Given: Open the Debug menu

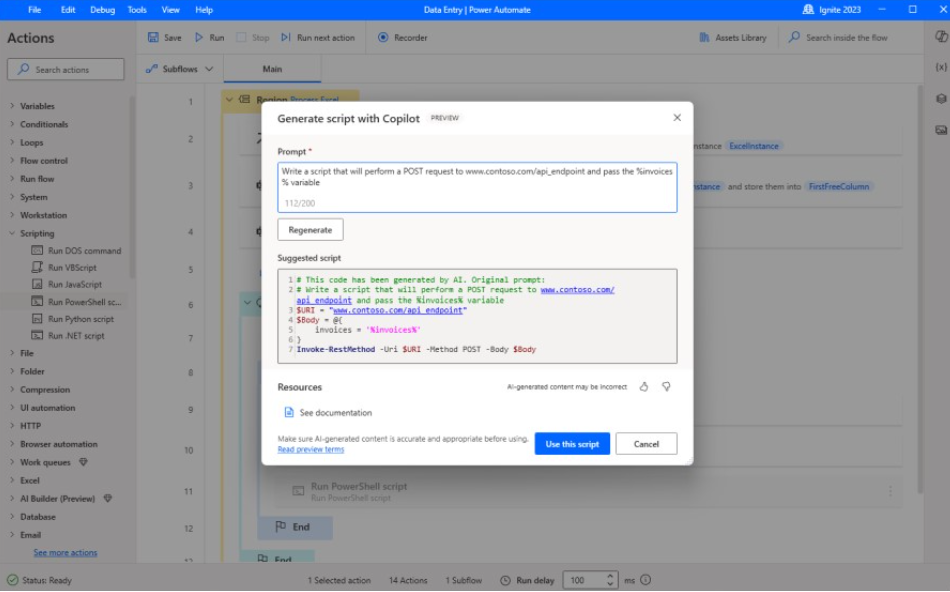Looking at the screenshot, I should [x=102, y=10].
